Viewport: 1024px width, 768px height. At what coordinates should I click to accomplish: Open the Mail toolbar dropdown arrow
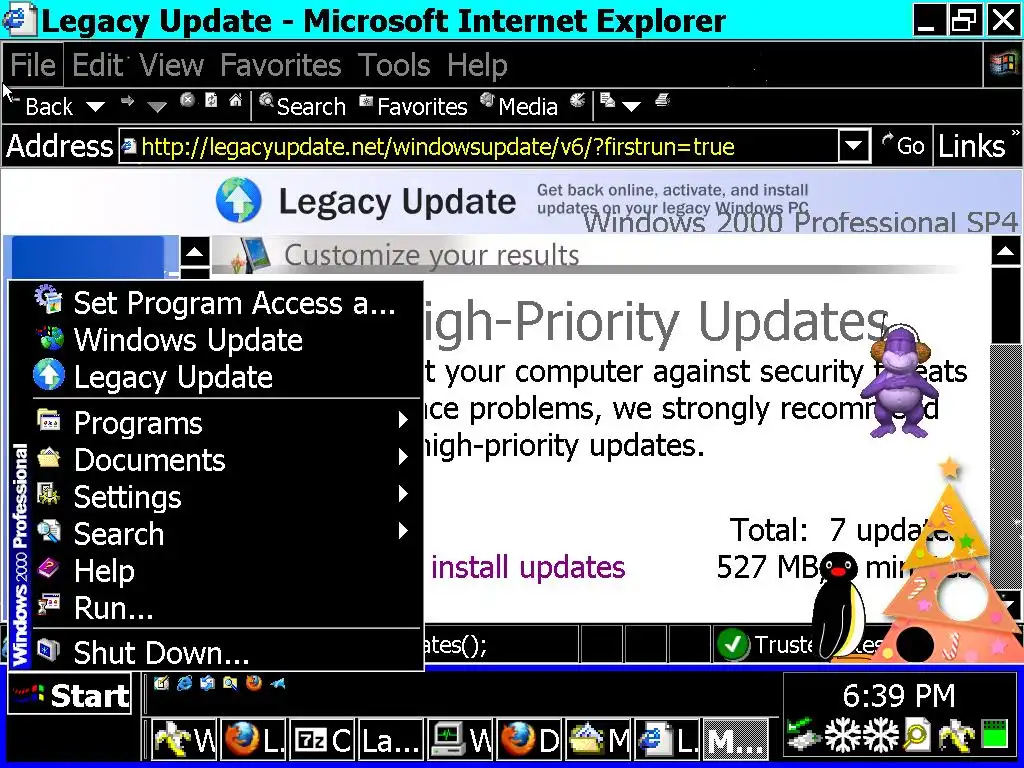pos(631,106)
